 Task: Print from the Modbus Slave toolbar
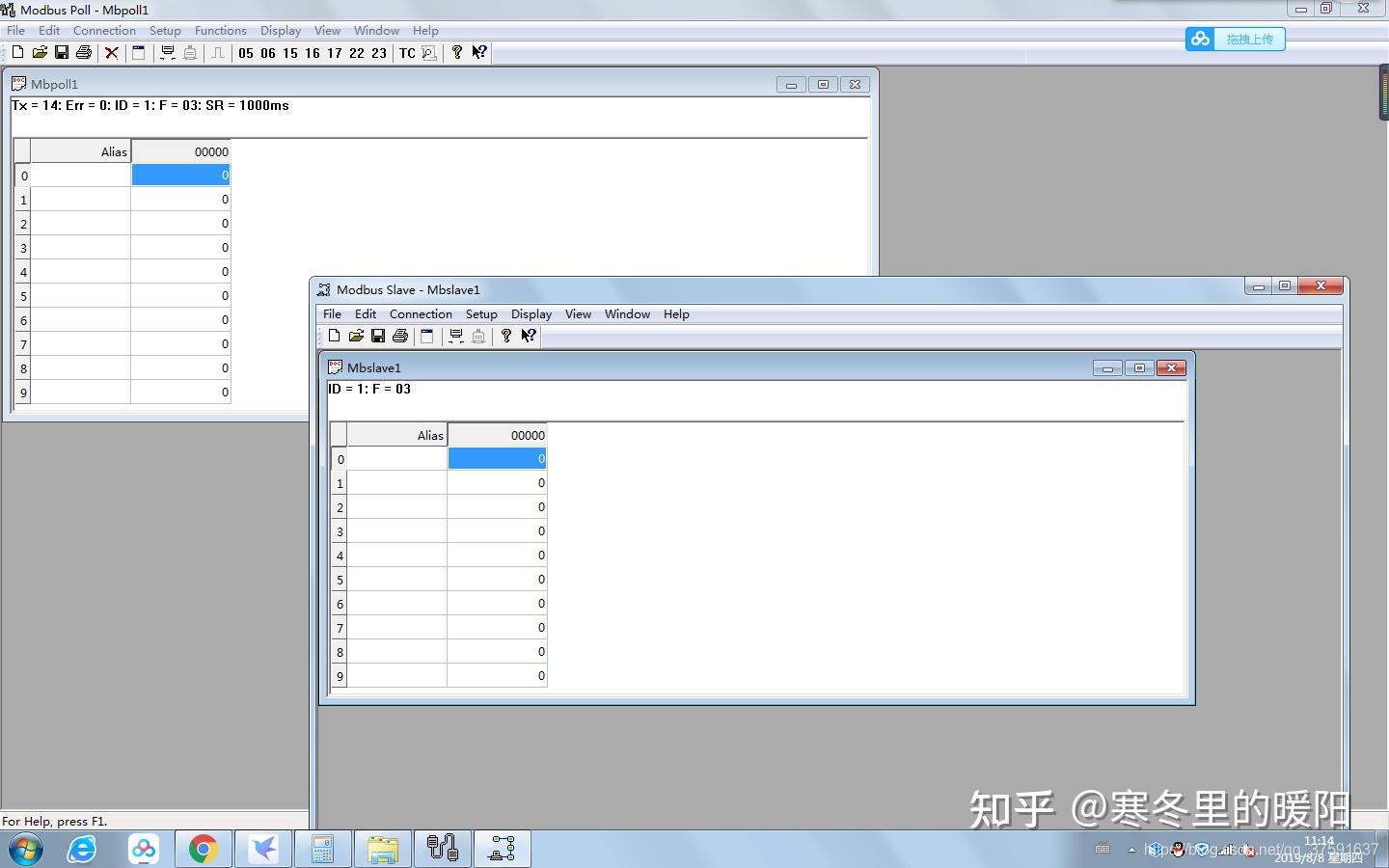coord(400,336)
